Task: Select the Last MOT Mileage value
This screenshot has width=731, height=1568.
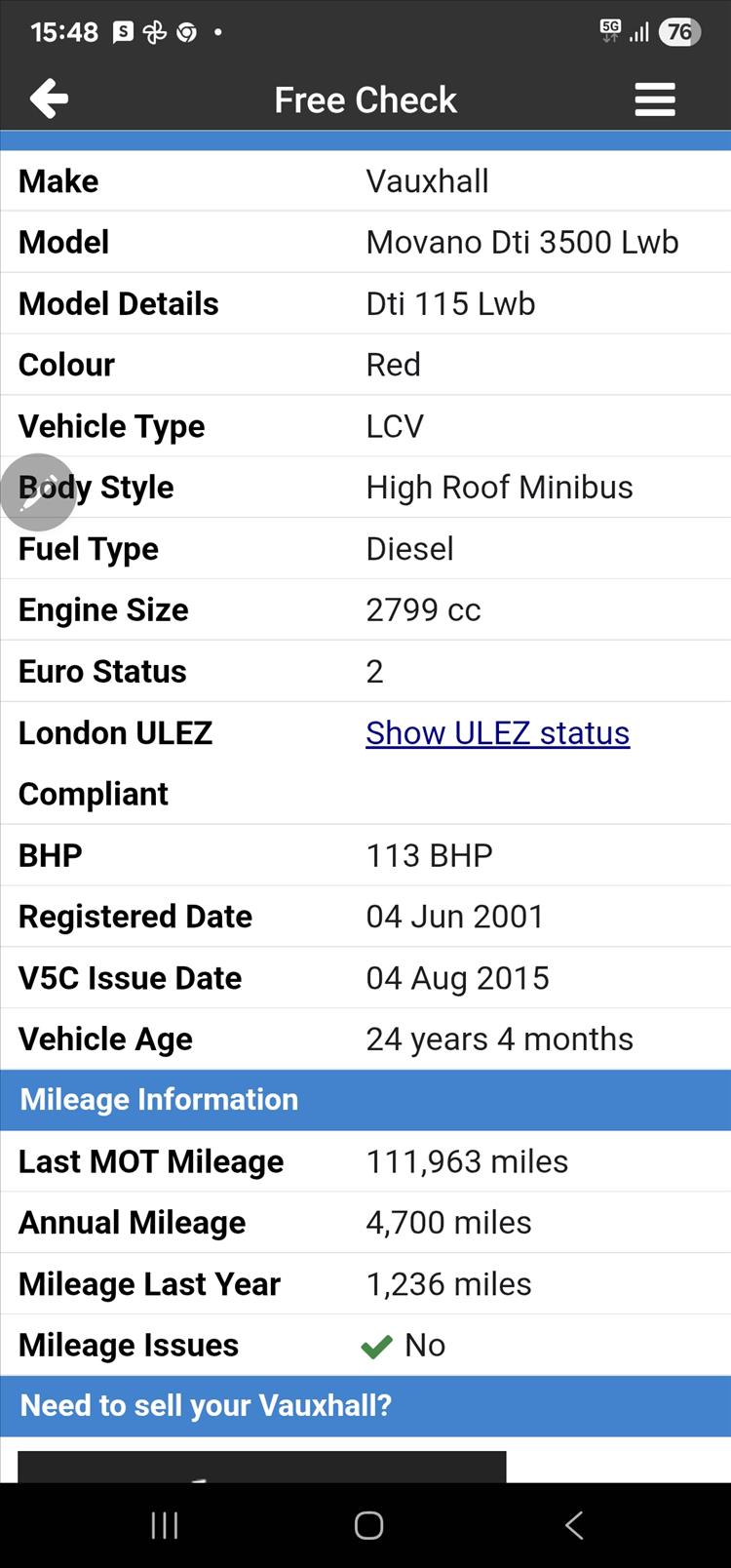Action: (467, 1161)
